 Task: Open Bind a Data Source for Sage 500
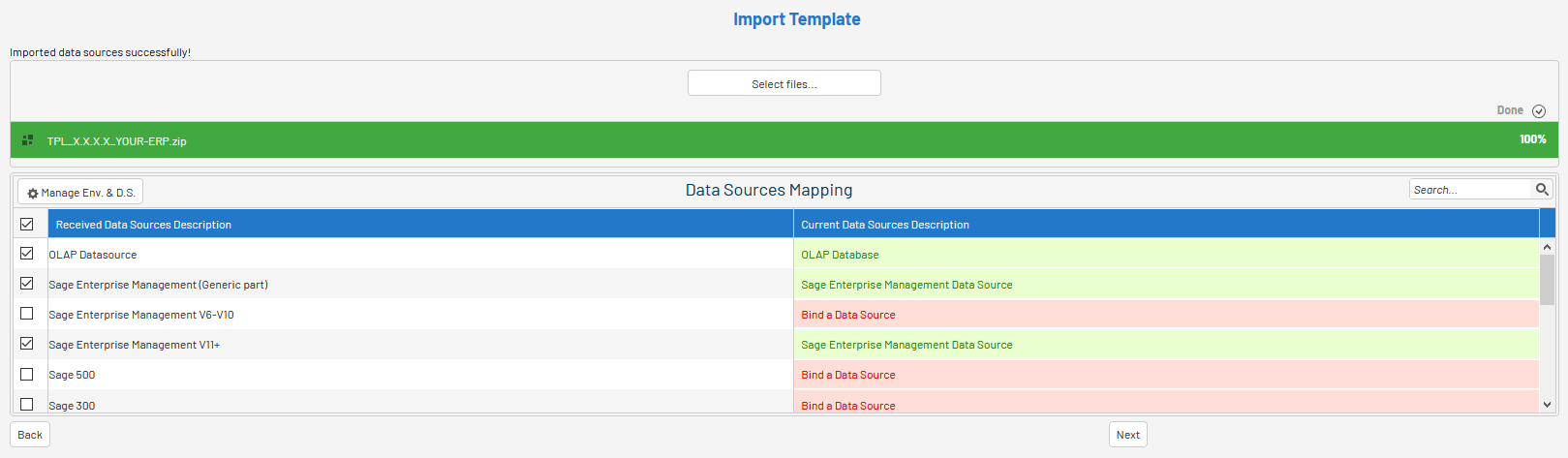[x=848, y=375]
